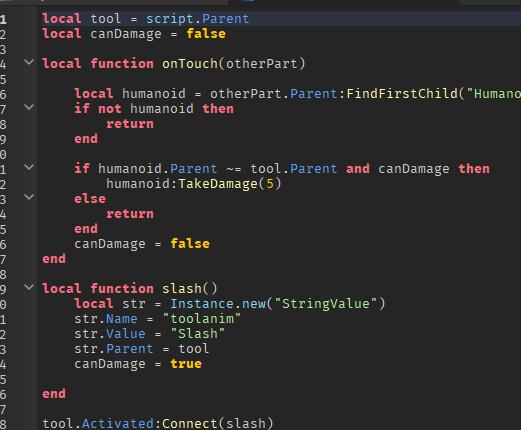Click line number 1 in the gutter
Screen dimensions: 521x430
click(x=3, y=19)
